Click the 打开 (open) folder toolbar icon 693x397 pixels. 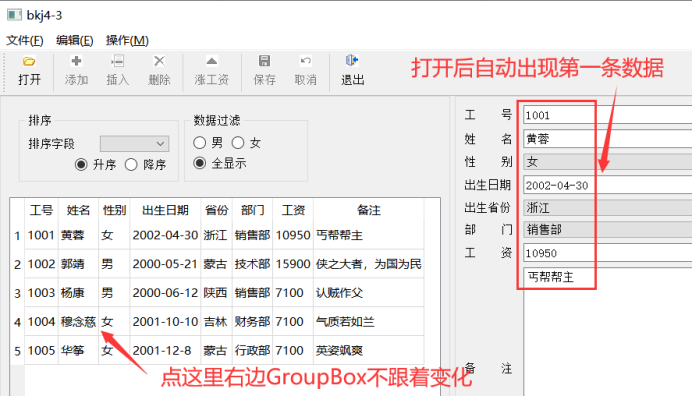[x=29, y=61]
